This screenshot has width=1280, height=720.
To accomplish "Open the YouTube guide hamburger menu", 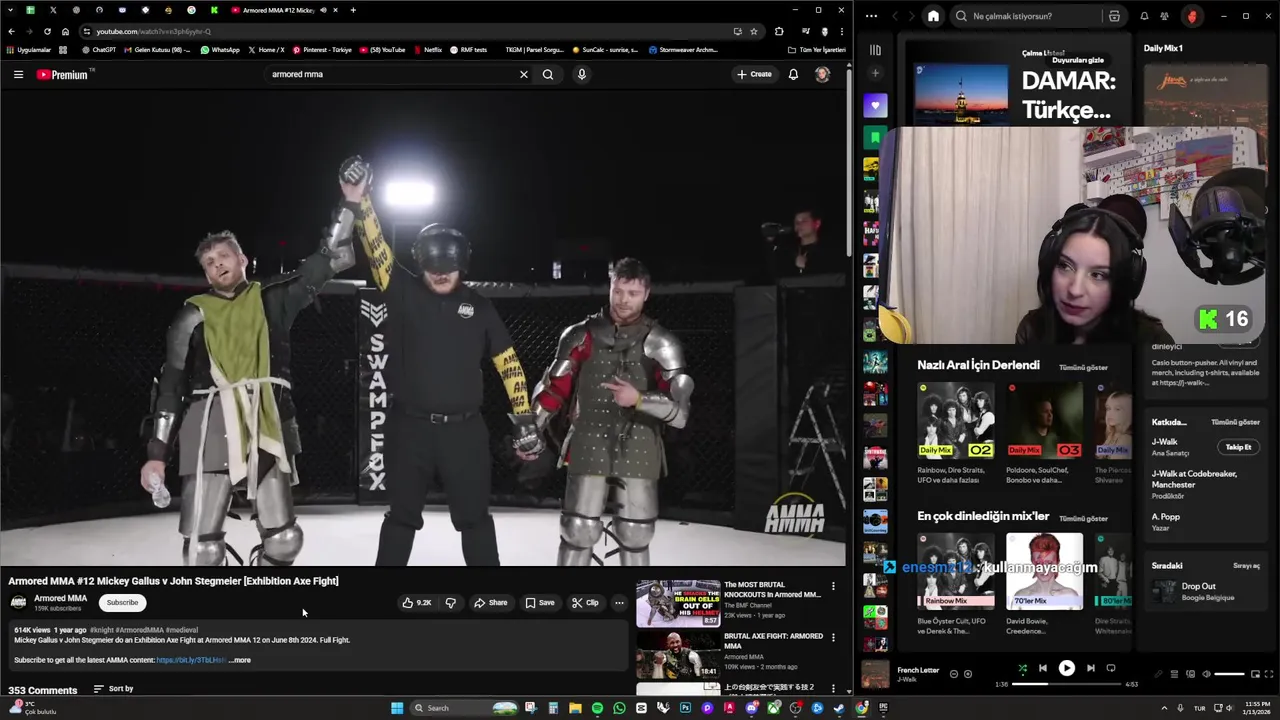I will [18, 74].
